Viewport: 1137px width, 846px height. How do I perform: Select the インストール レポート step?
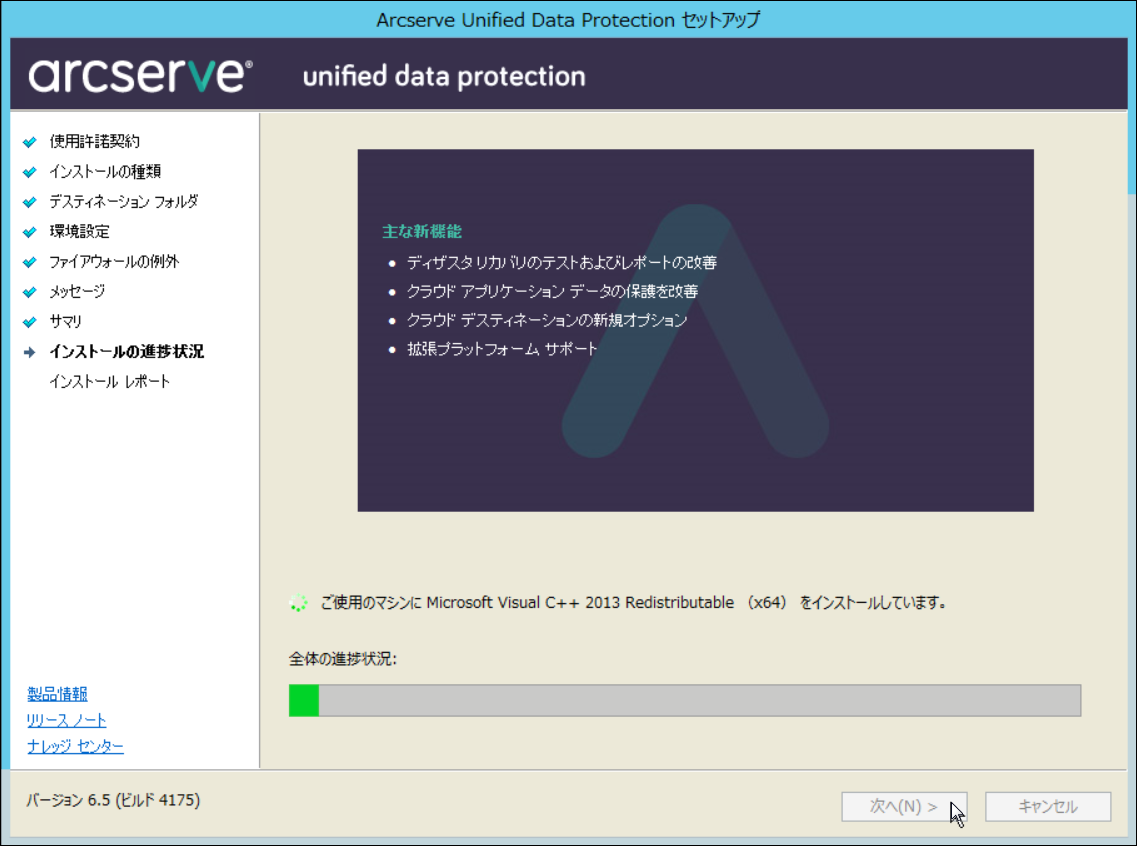click(x=109, y=382)
